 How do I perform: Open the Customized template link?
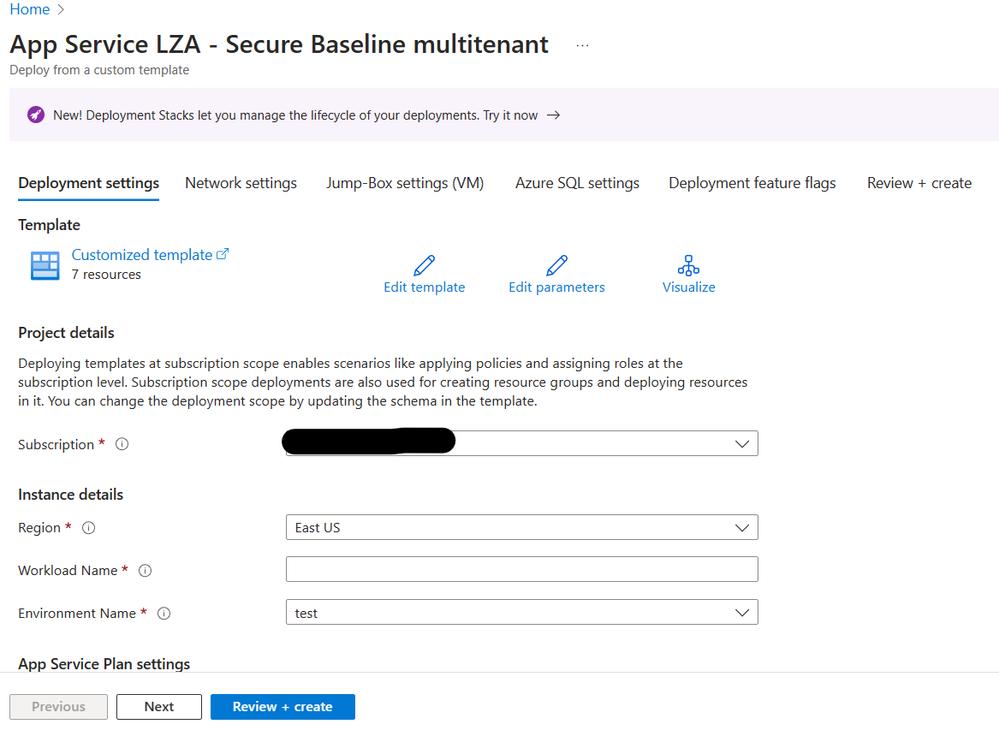click(141, 255)
